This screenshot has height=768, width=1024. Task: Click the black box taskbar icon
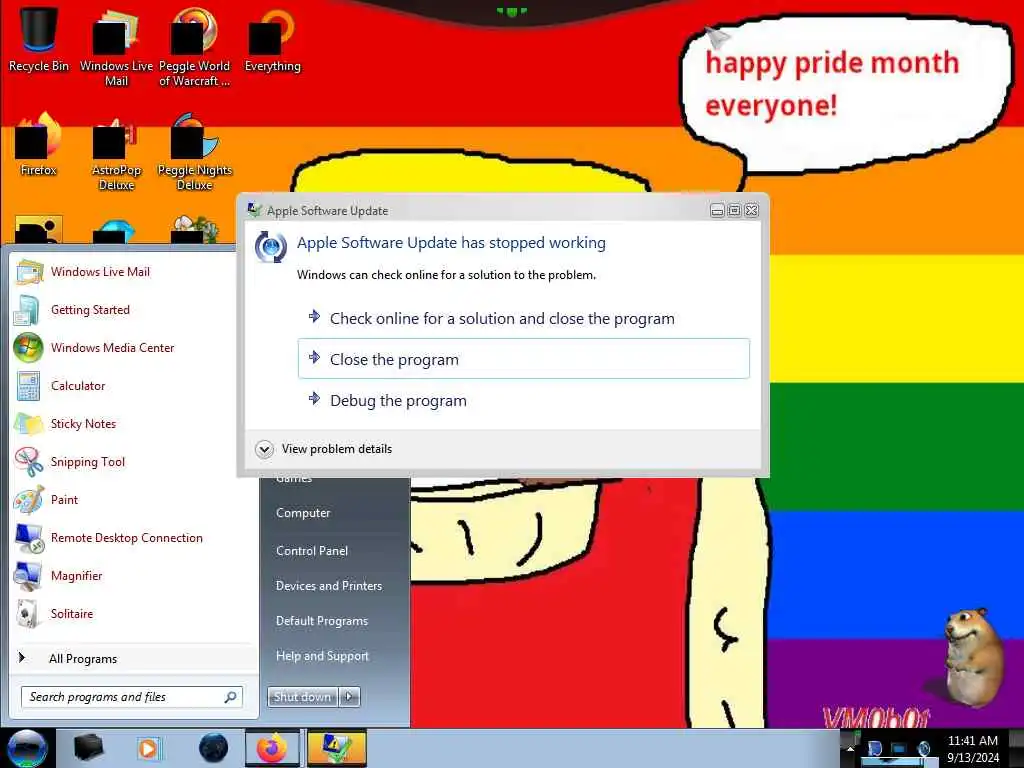click(88, 748)
